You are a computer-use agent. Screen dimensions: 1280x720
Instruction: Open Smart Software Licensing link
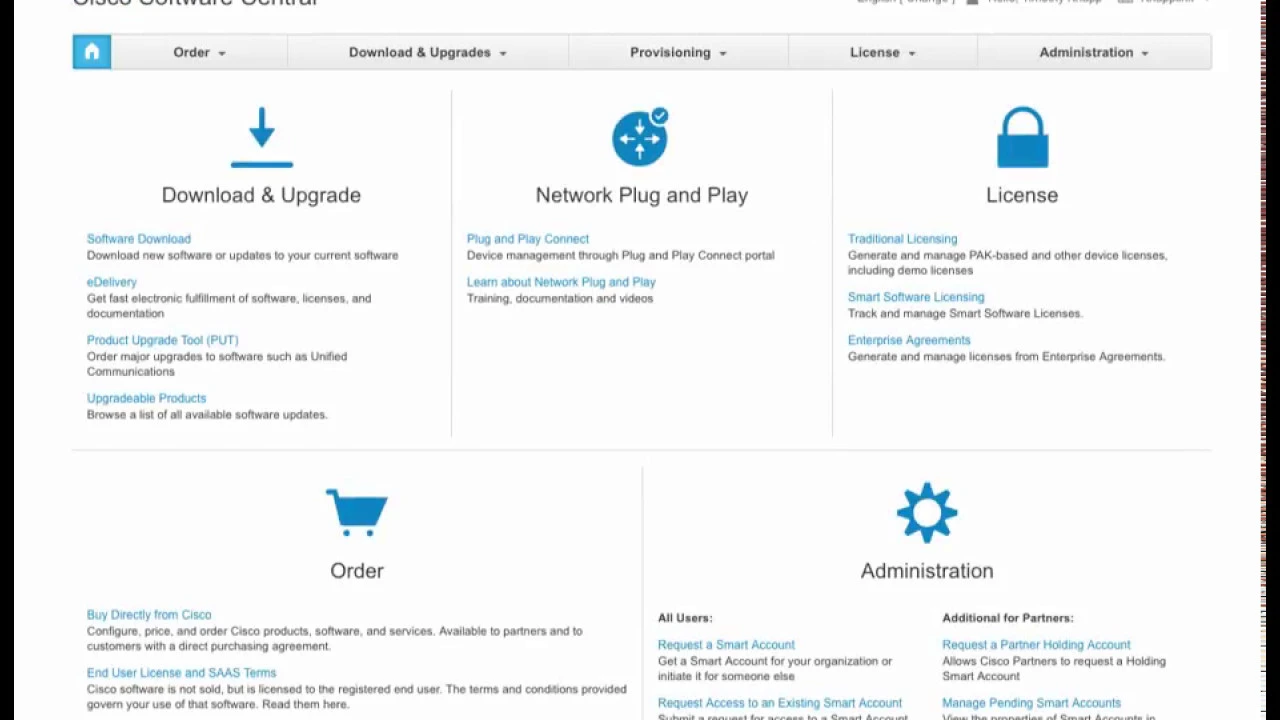[916, 297]
